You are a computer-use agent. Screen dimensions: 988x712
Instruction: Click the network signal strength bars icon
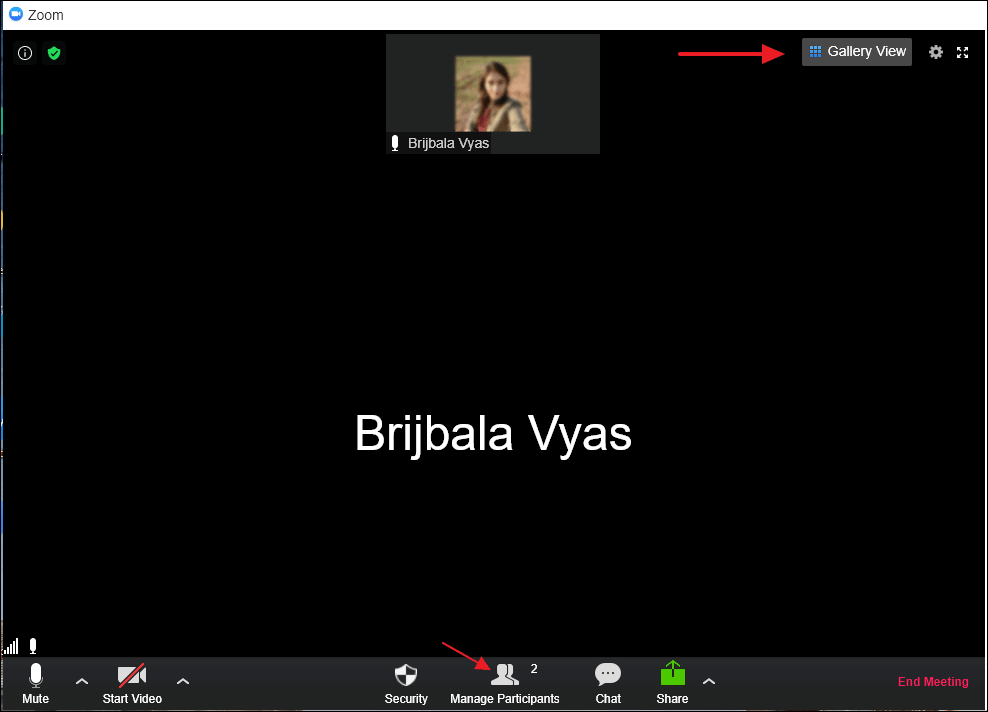(x=11, y=646)
